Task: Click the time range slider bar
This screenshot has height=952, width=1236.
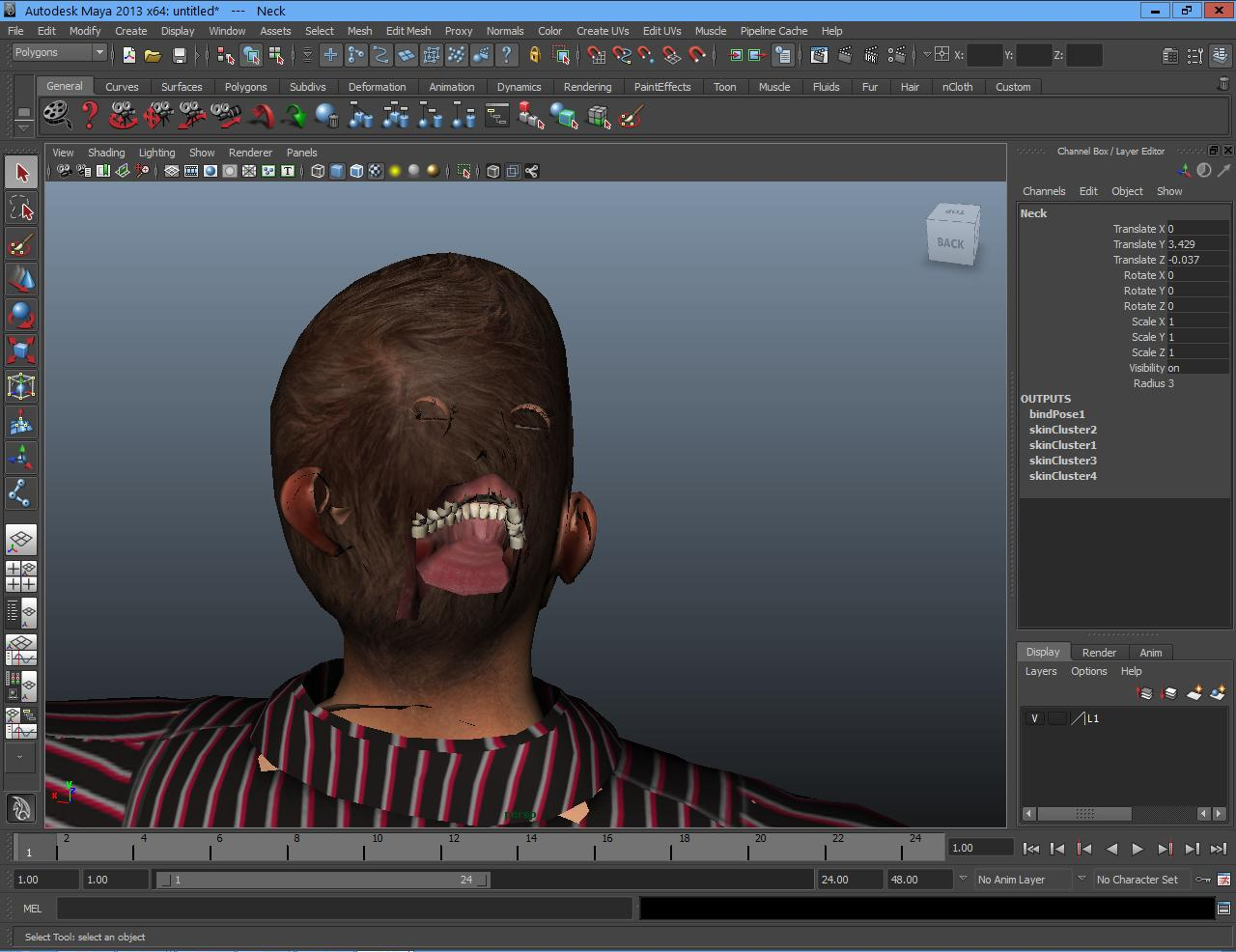Action: (x=323, y=880)
